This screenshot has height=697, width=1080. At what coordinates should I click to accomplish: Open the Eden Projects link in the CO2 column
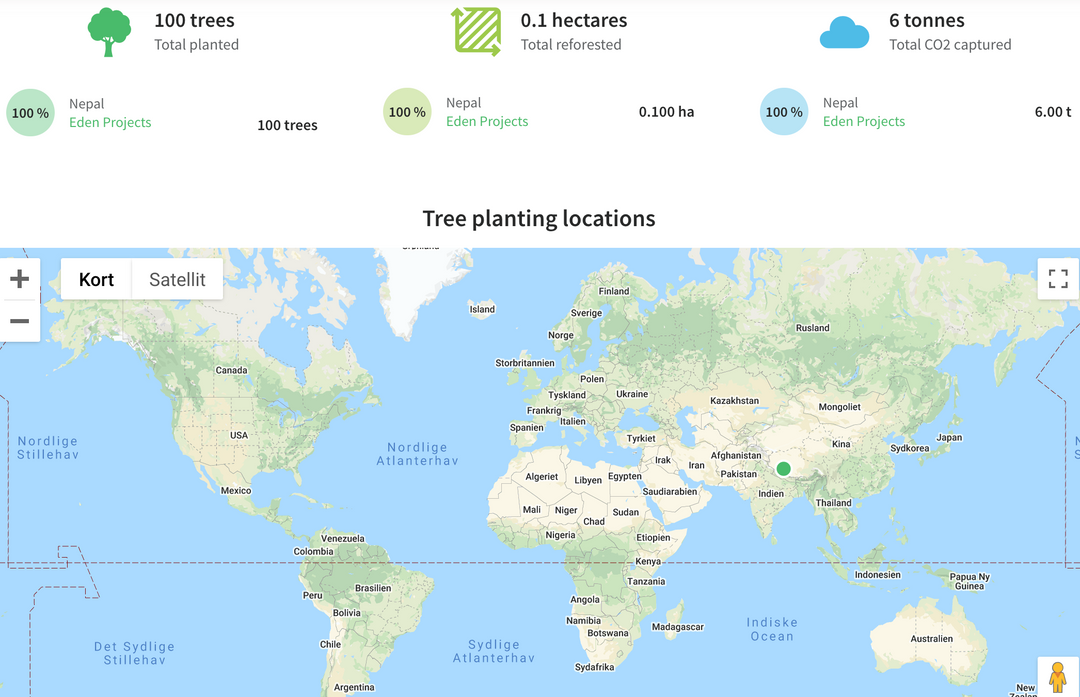pyautogui.click(x=863, y=121)
